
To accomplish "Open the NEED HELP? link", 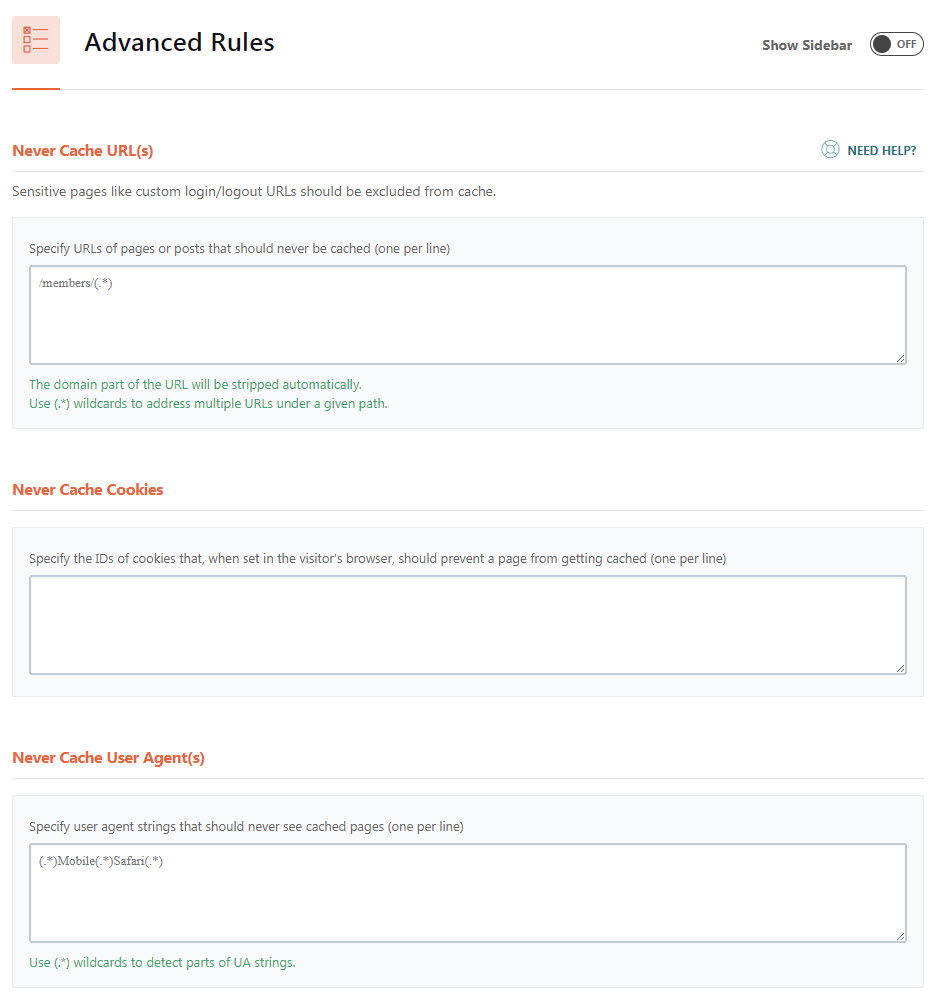I will click(882, 150).
